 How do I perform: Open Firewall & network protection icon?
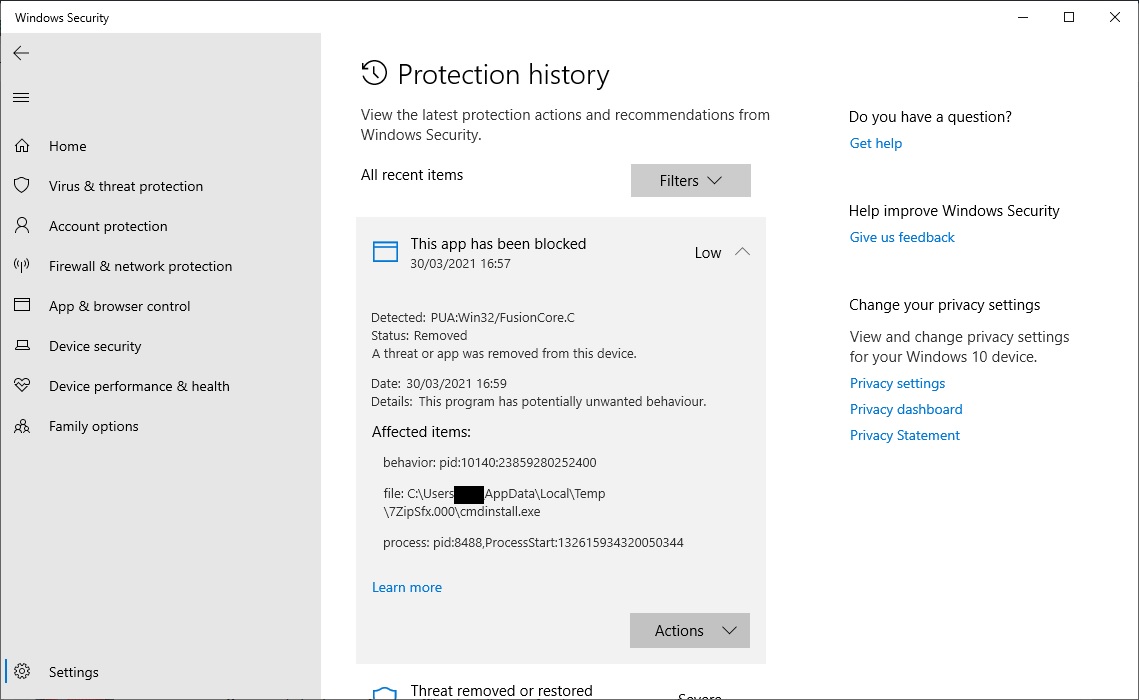click(22, 266)
